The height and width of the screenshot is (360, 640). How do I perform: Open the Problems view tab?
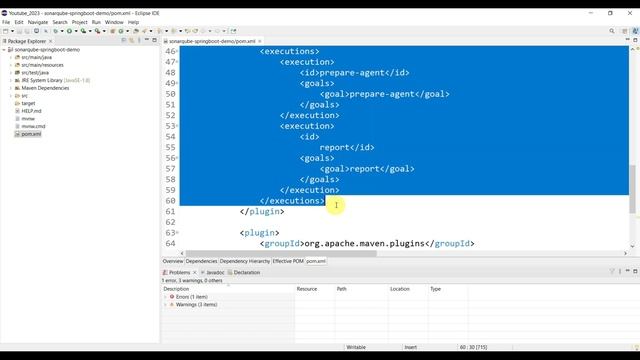(x=180, y=272)
